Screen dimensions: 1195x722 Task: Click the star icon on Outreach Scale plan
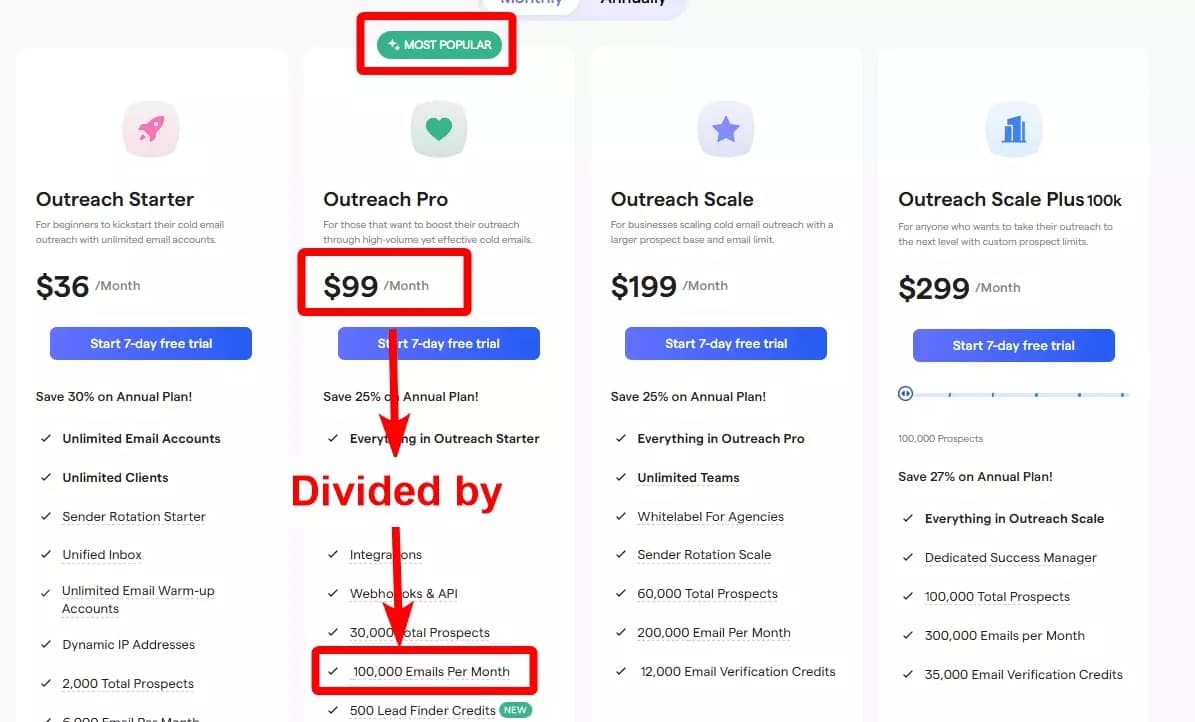tap(725, 129)
